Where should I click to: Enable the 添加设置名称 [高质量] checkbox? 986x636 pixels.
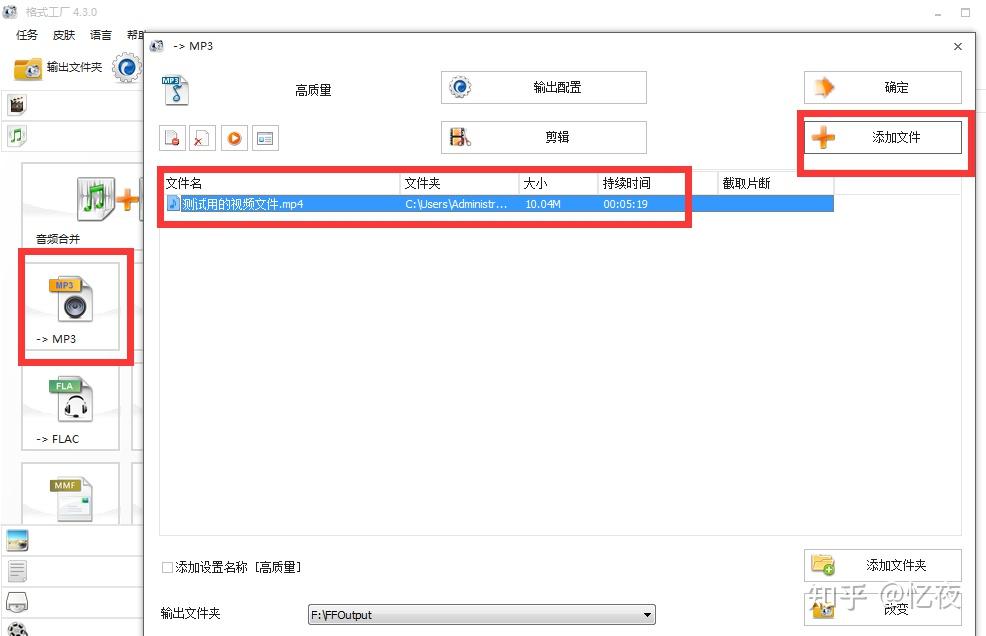tap(167, 567)
